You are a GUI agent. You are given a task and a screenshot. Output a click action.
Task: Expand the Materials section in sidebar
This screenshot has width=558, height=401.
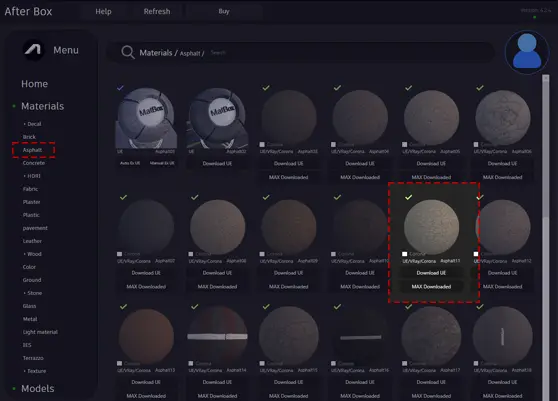pyautogui.click(x=42, y=106)
